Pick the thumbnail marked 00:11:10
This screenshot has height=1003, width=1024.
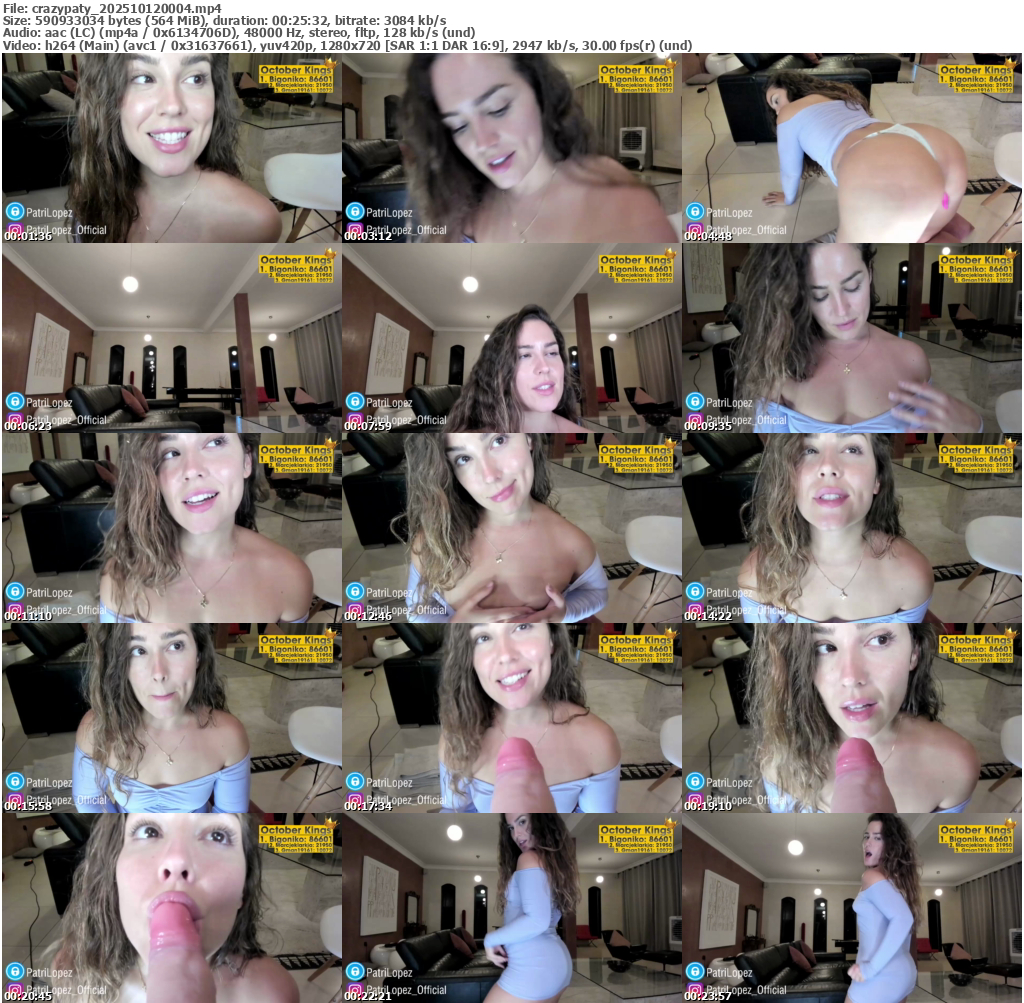coord(172,528)
